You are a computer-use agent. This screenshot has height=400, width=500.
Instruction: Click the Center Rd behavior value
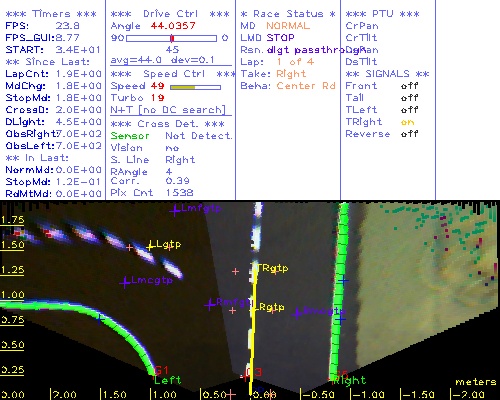coord(306,86)
